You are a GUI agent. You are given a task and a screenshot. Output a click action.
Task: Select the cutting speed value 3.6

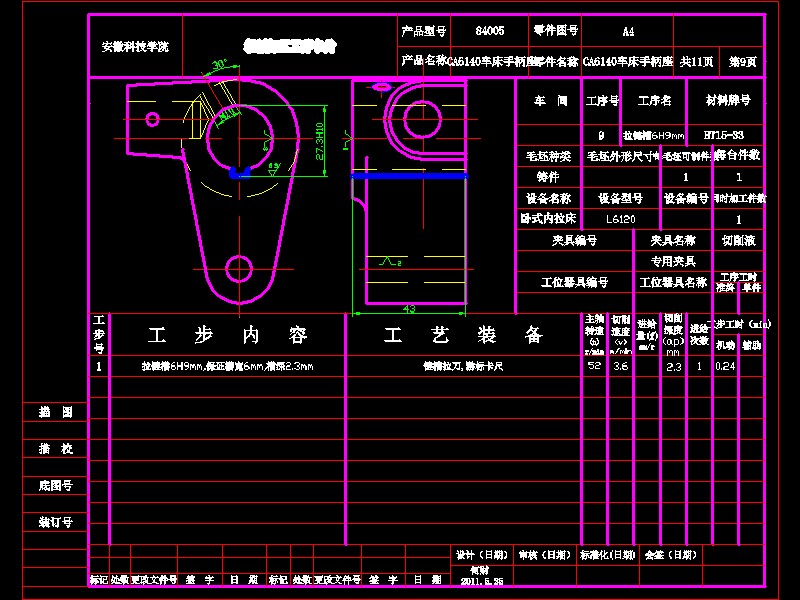[x=620, y=366]
